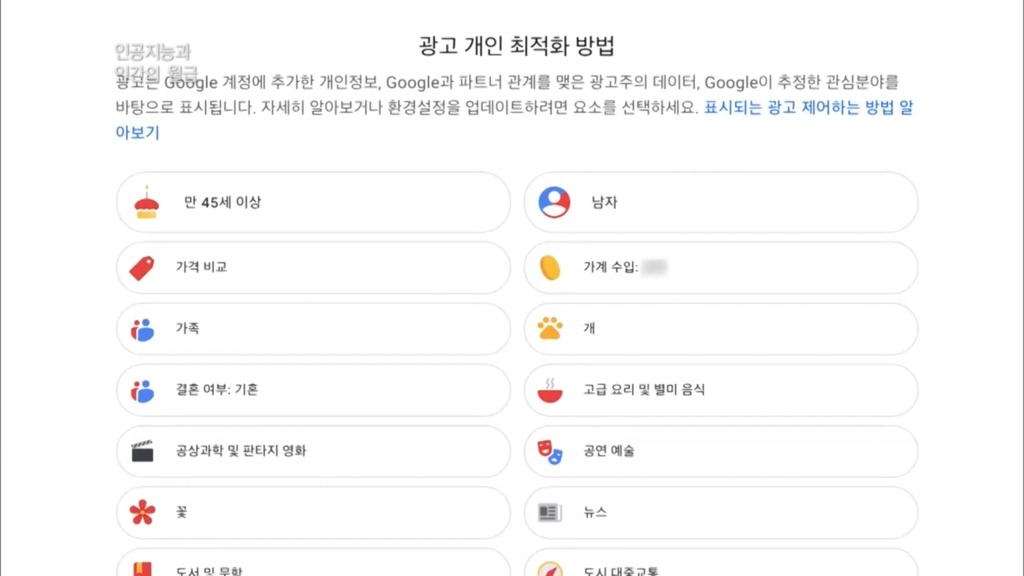The width and height of the screenshot is (1024, 576).
Task: Select the family figures icon next to 가족
Action: [x=142, y=328]
